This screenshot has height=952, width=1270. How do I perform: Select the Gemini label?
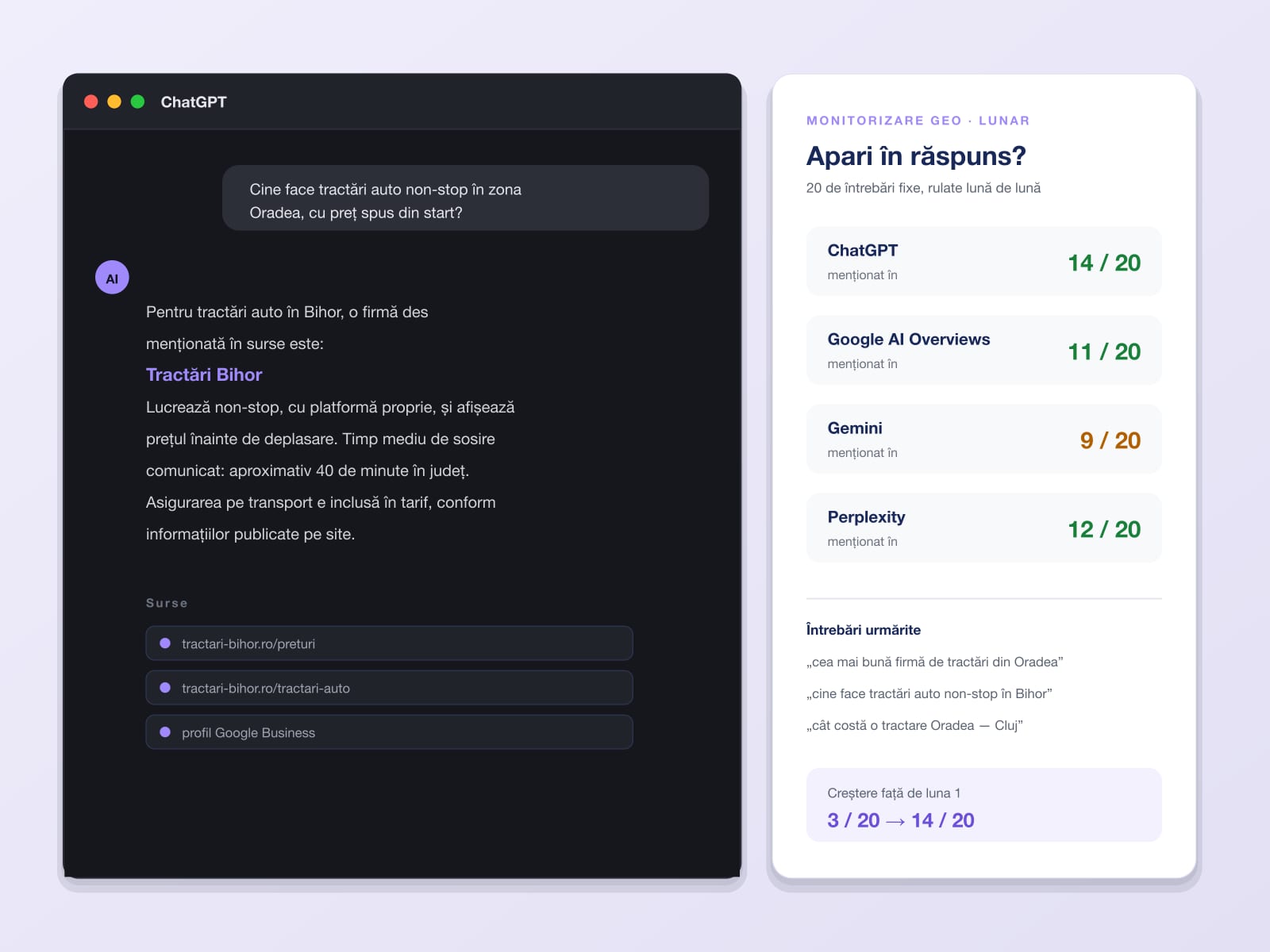[855, 428]
